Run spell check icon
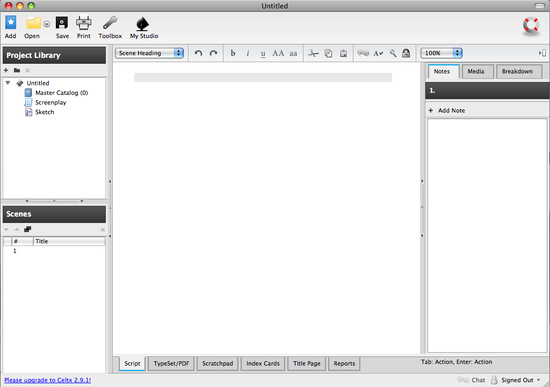The image size is (550, 387). pos(378,53)
